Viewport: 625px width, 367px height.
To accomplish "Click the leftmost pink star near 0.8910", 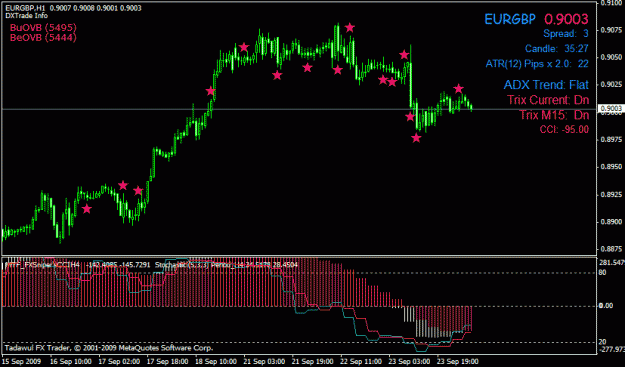I will tap(86, 208).
